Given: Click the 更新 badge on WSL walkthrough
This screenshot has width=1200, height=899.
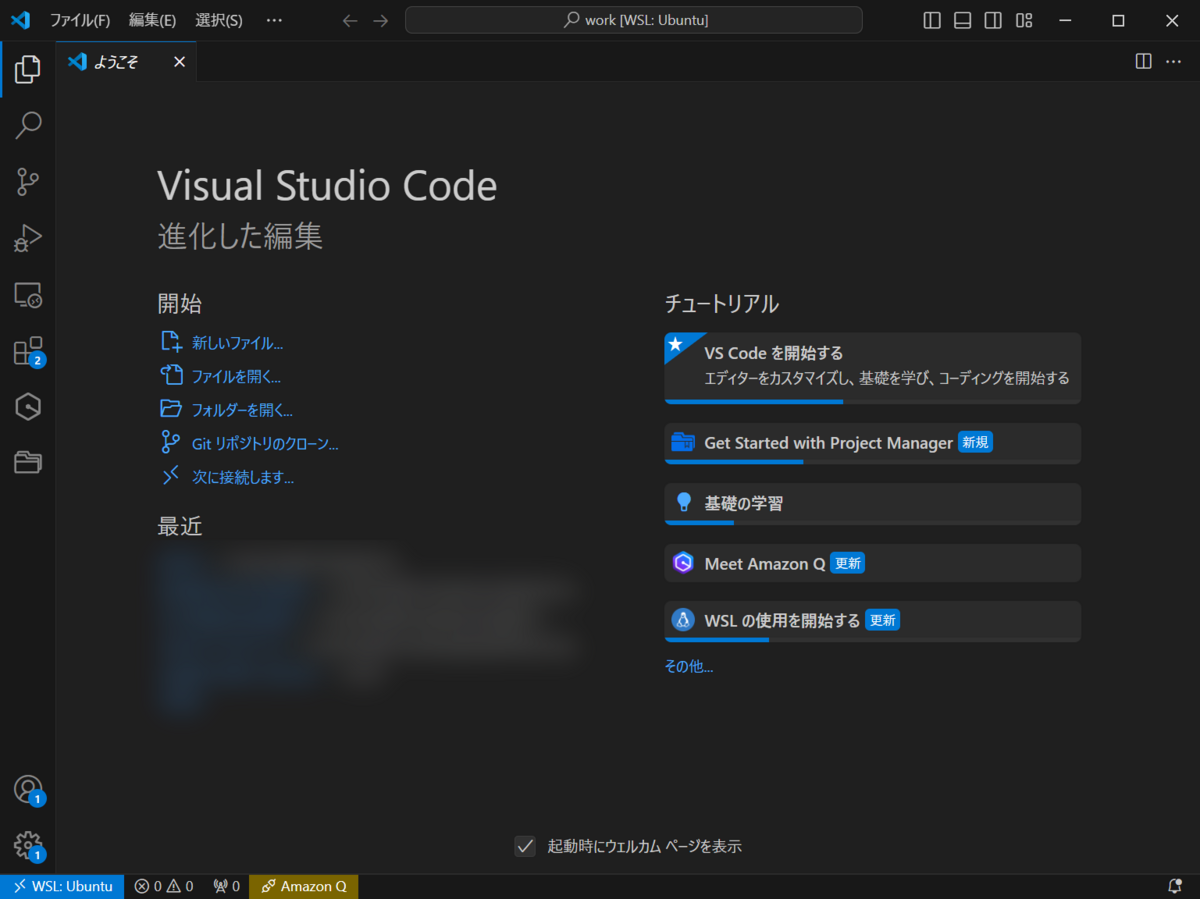Looking at the screenshot, I should [882, 620].
